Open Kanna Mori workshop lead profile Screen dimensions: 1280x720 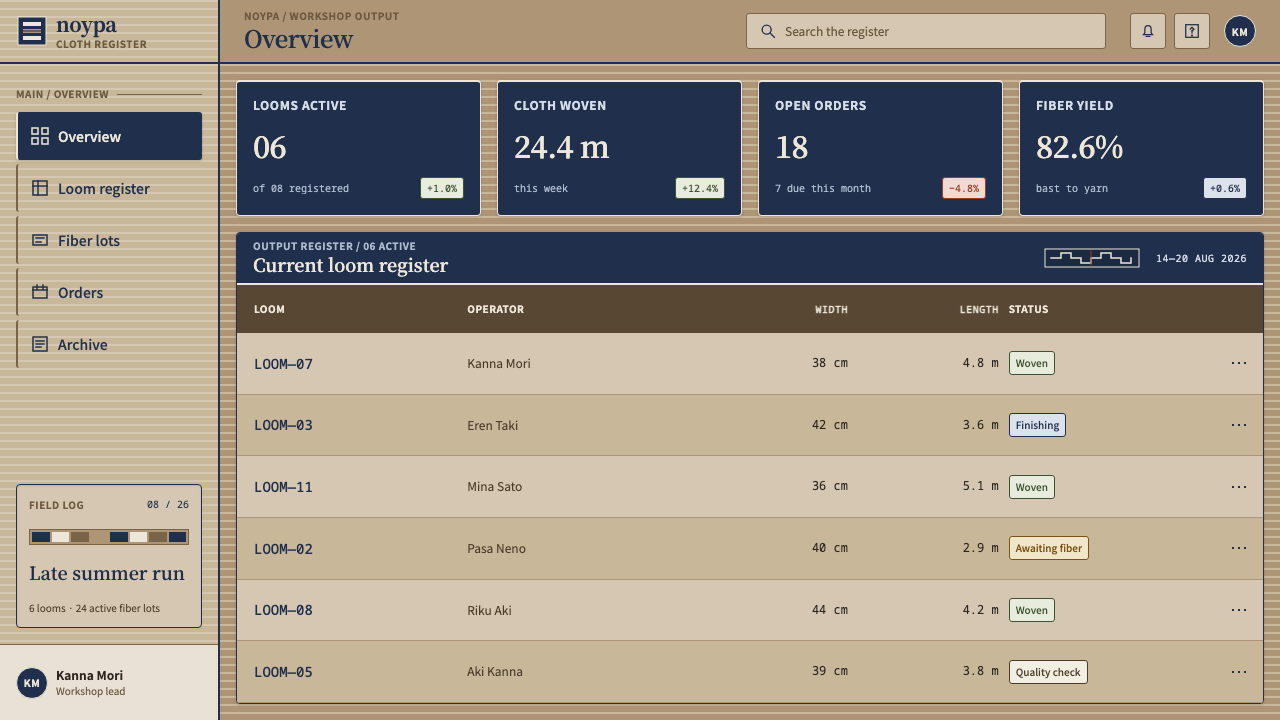tap(109, 683)
